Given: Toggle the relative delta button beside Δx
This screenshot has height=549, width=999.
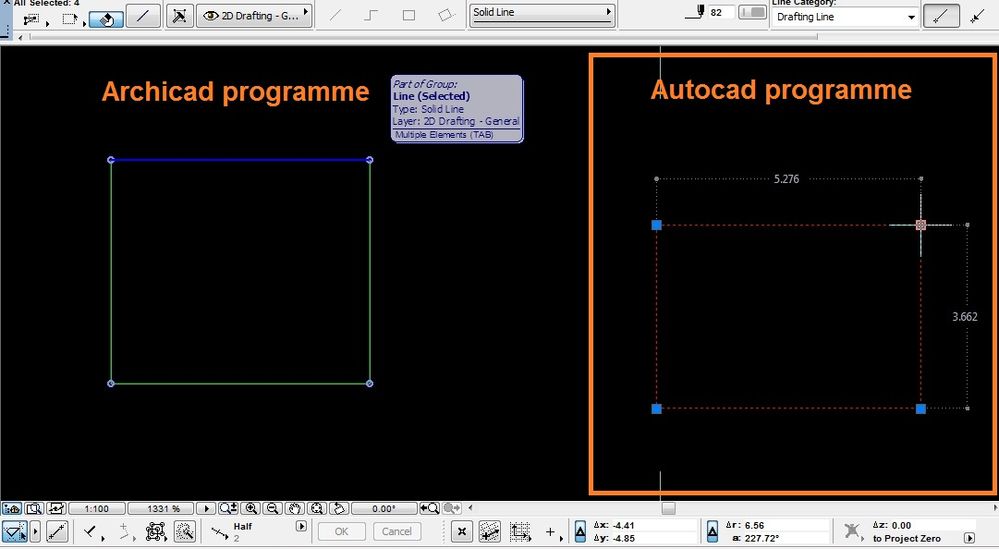Looking at the screenshot, I should coord(580,531).
